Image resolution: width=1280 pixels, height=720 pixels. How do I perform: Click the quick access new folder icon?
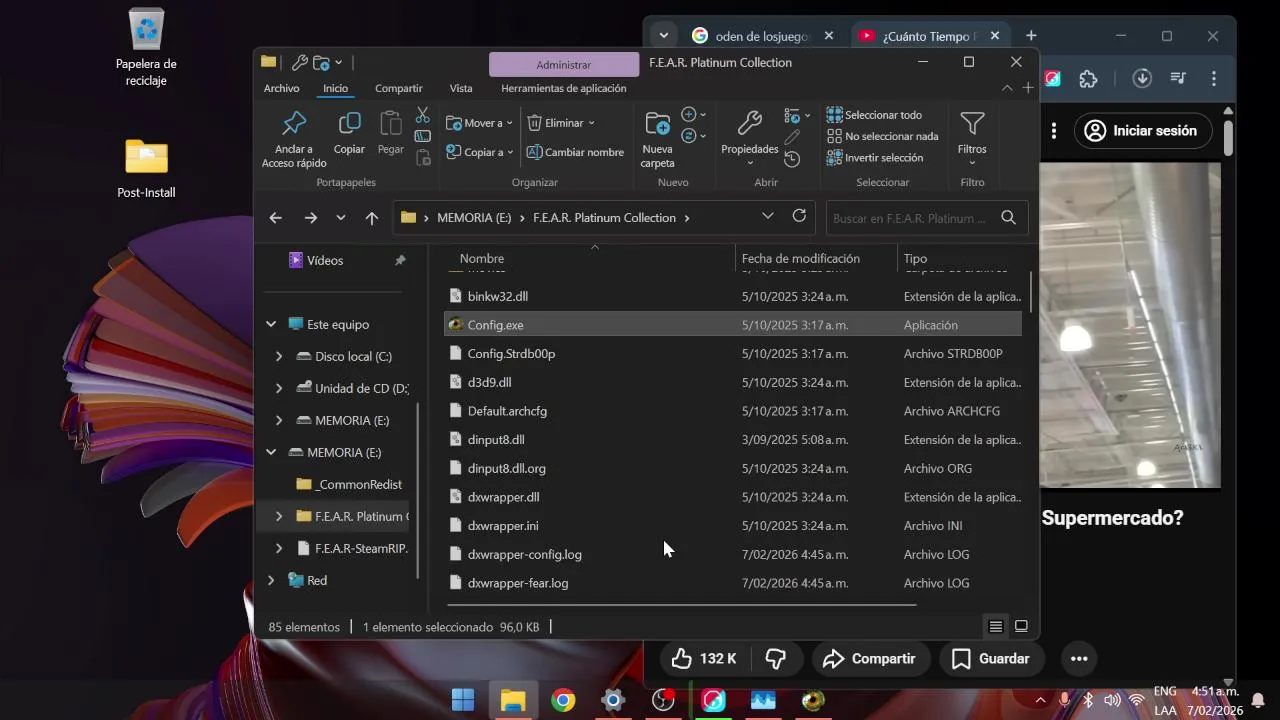click(x=321, y=62)
